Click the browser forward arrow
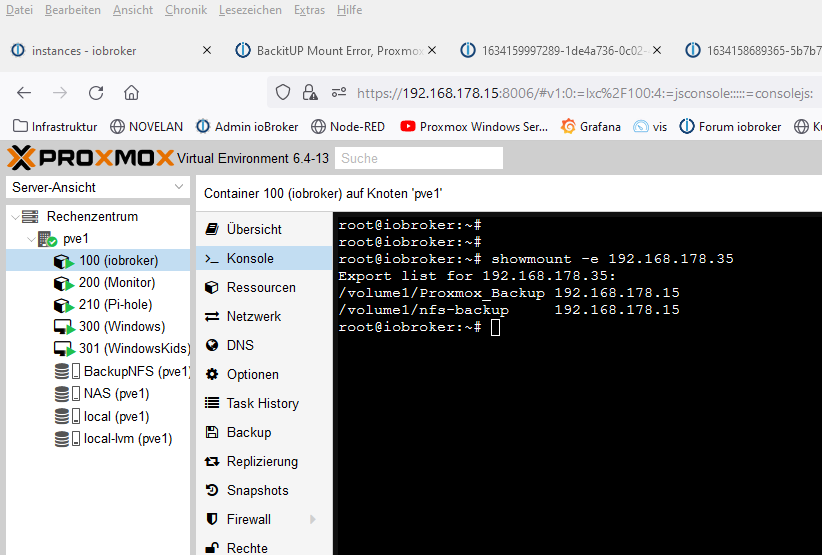The image size is (822, 555). click(60, 93)
